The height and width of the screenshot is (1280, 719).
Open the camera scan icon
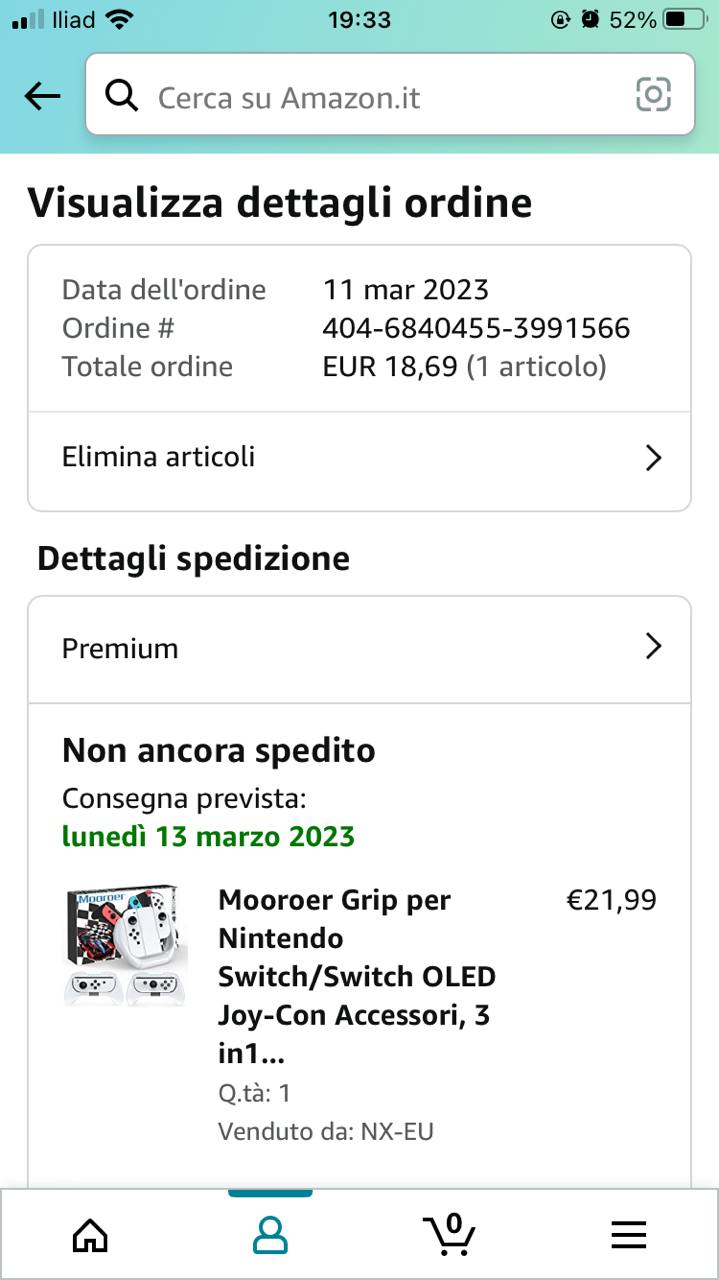point(653,95)
